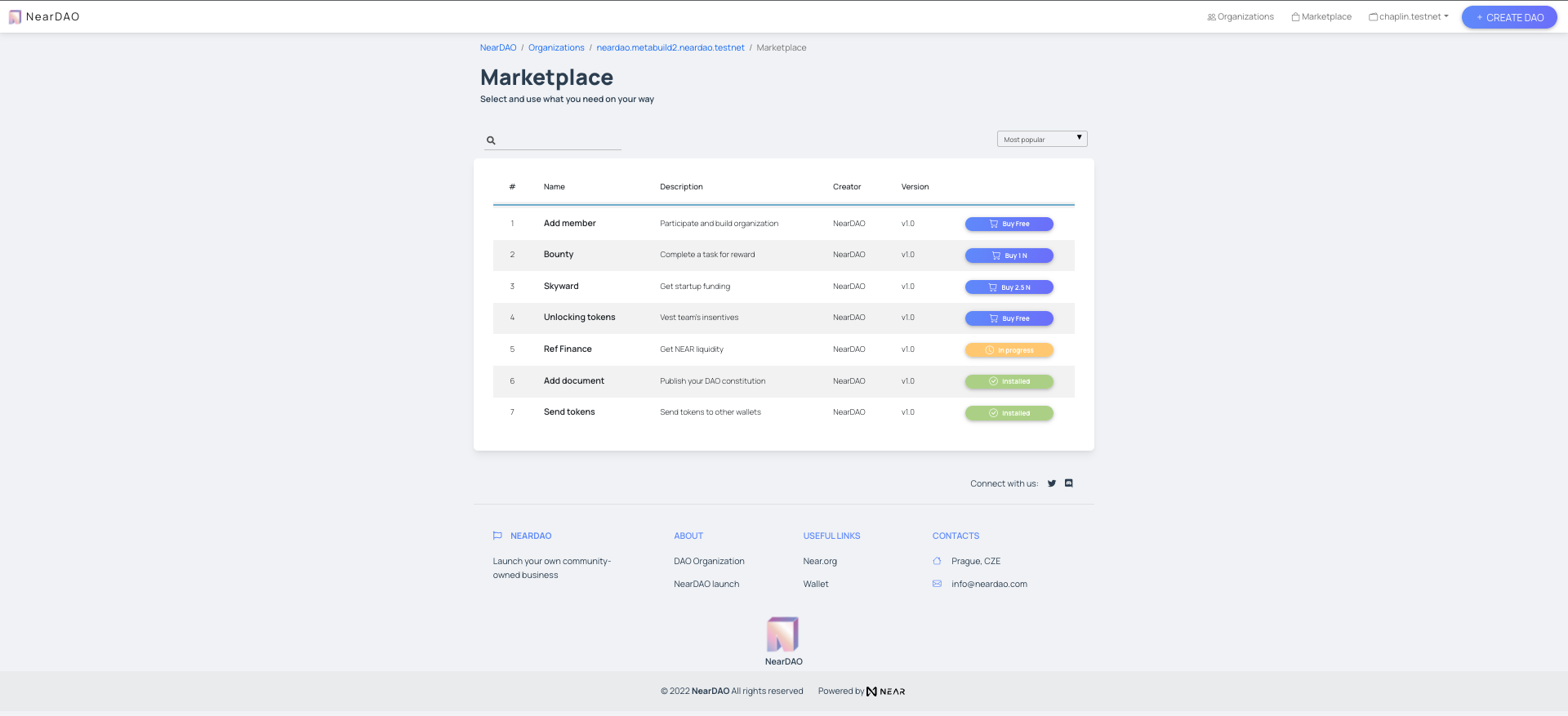Click Buy 2.5 N for Skyward
The image size is (1568, 716).
point(1009,287)
